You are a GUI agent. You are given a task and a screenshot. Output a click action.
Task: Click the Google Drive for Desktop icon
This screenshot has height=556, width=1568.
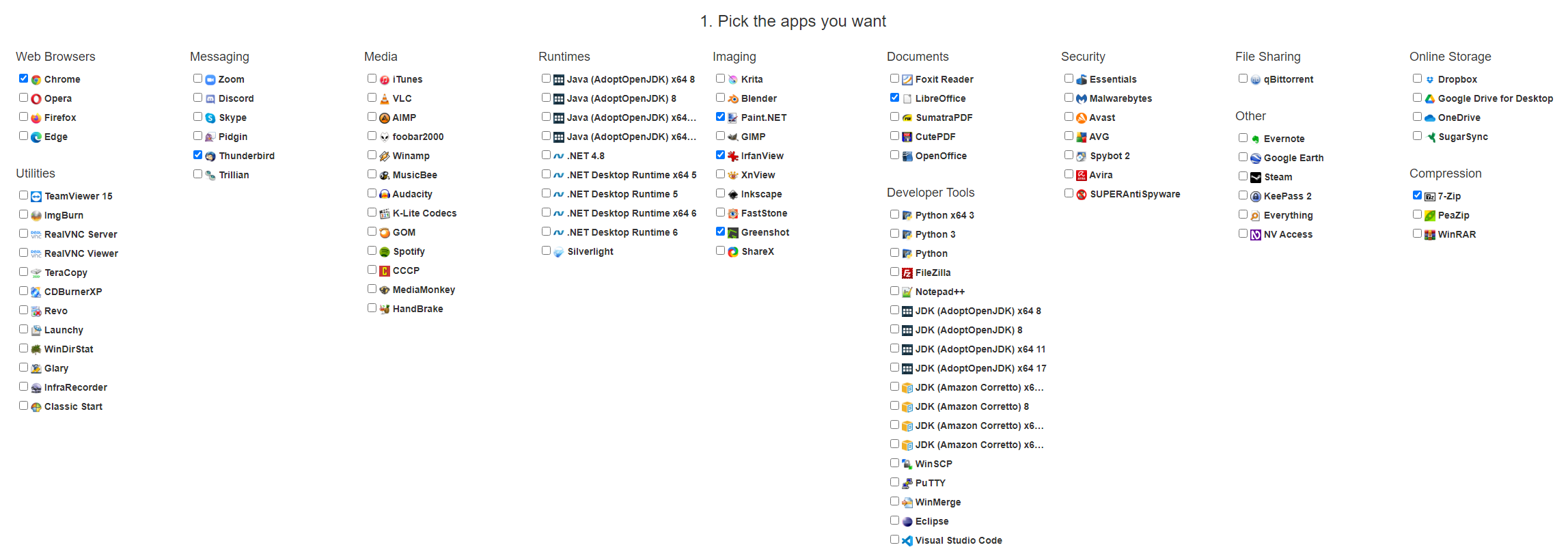tap(1430, 99)
